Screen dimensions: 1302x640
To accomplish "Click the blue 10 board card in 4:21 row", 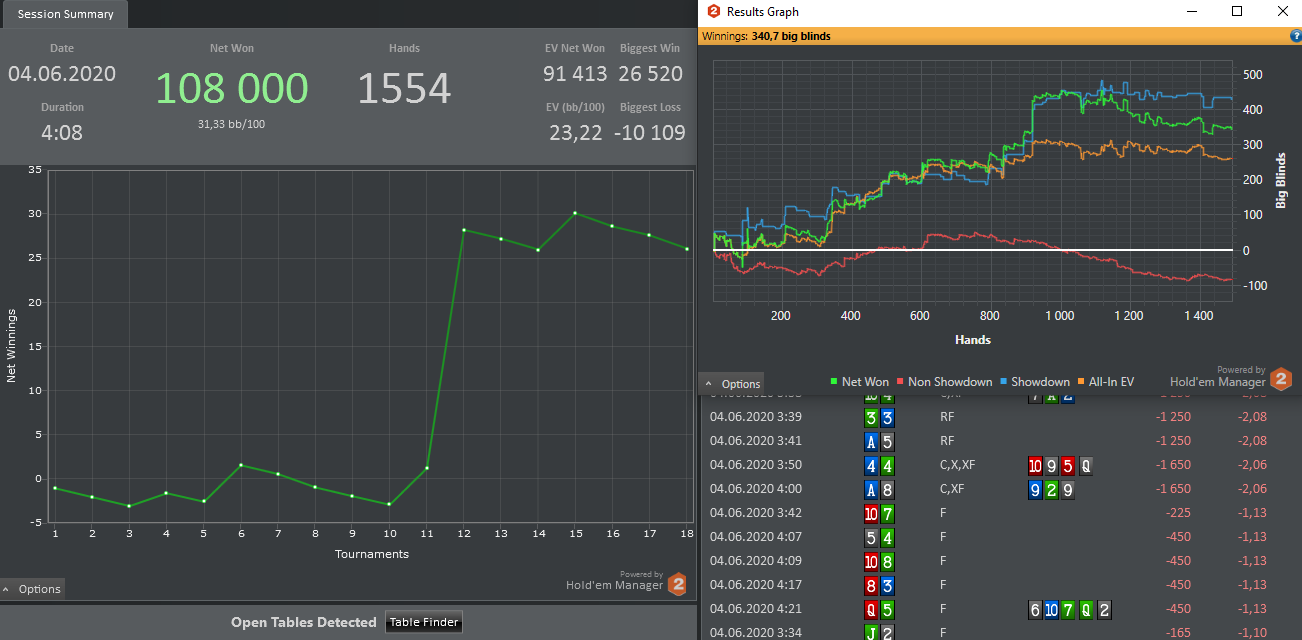I will coord(1052,609).
